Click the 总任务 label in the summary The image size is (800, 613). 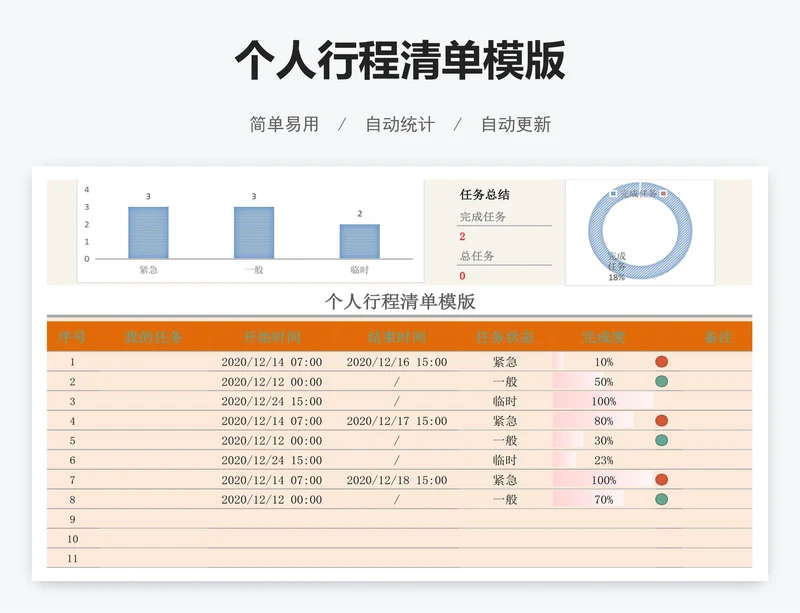point(477,256)
